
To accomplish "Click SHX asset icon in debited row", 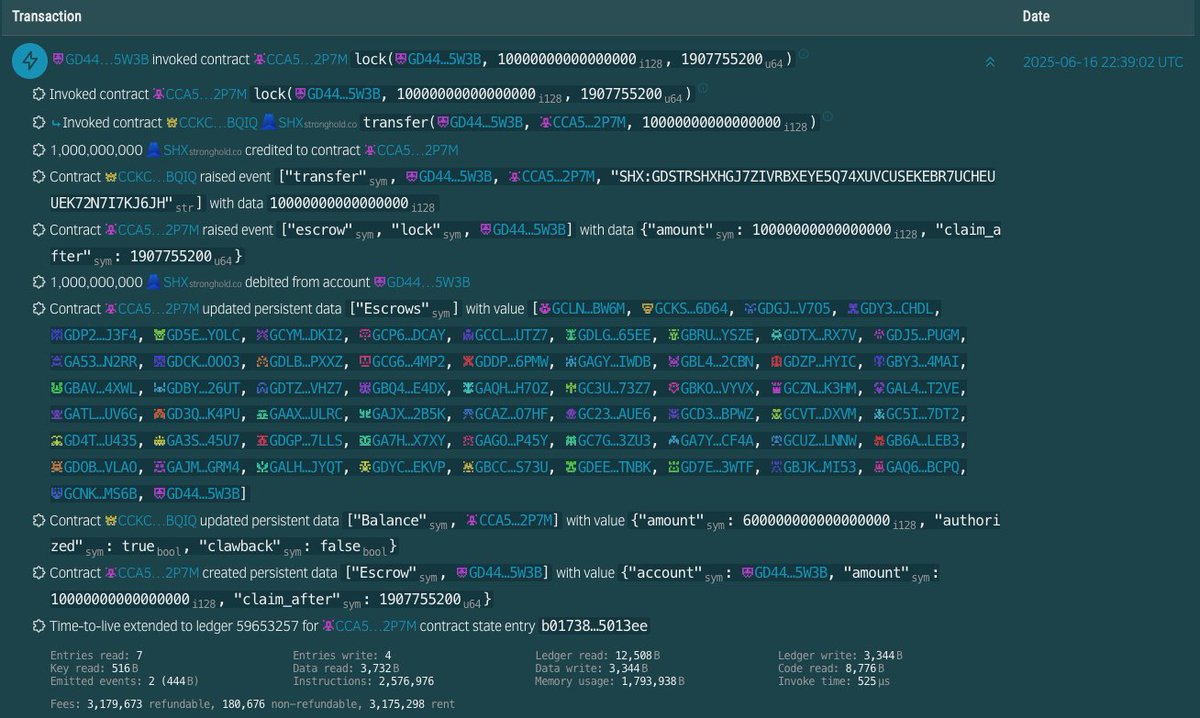I will point(153,282).
